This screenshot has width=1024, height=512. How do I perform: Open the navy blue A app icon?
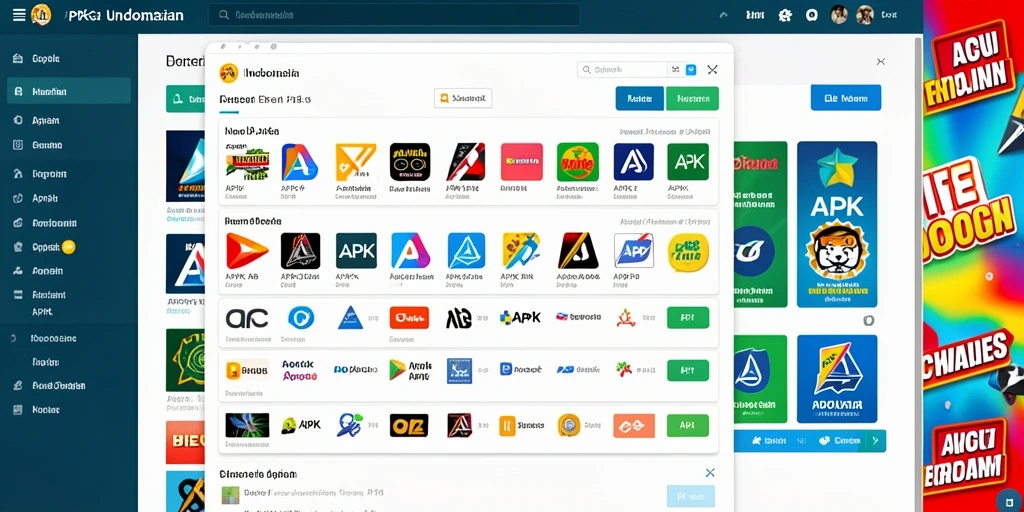[633, 162]
